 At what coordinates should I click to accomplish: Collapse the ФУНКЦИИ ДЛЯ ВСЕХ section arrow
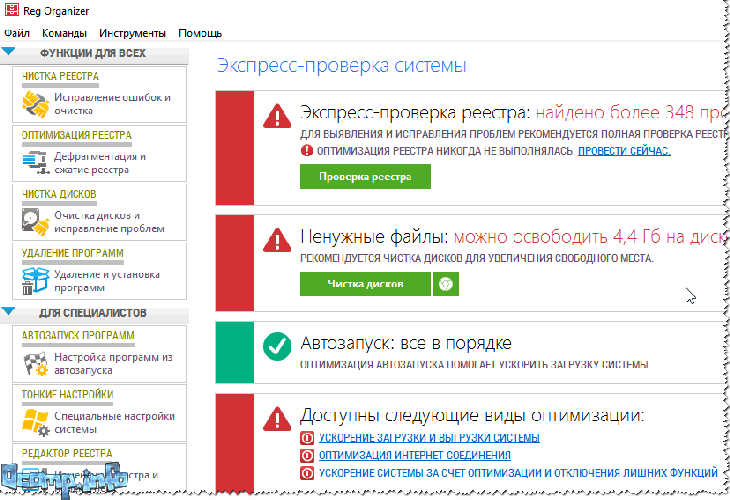click(x=8, y=51)
